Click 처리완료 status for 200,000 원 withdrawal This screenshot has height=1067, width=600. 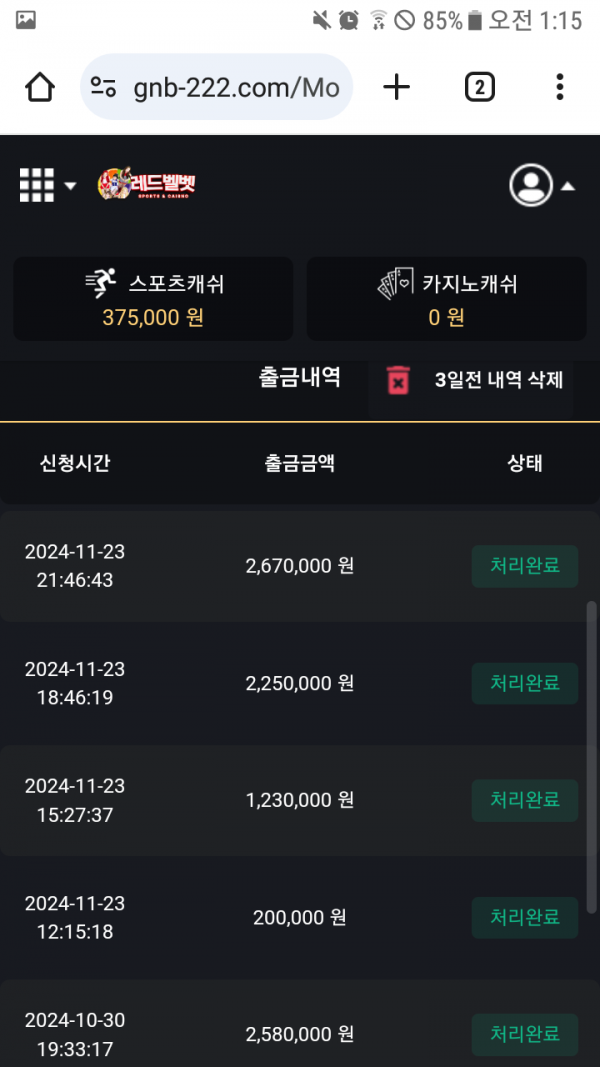tap(524, 917)
